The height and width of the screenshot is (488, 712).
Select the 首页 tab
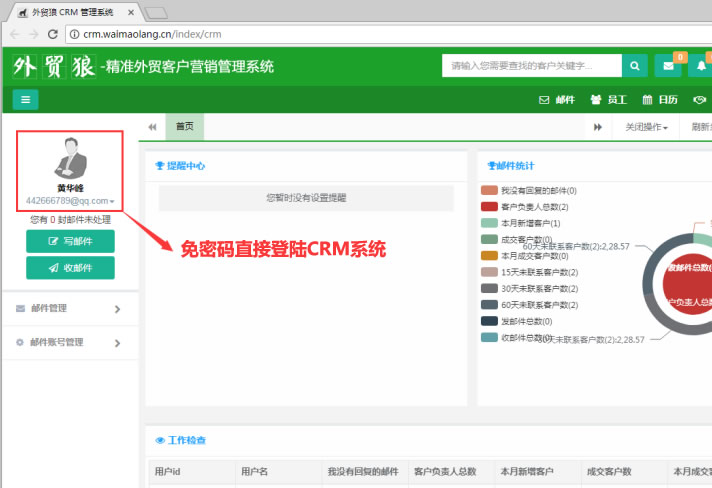coord(185,127)
